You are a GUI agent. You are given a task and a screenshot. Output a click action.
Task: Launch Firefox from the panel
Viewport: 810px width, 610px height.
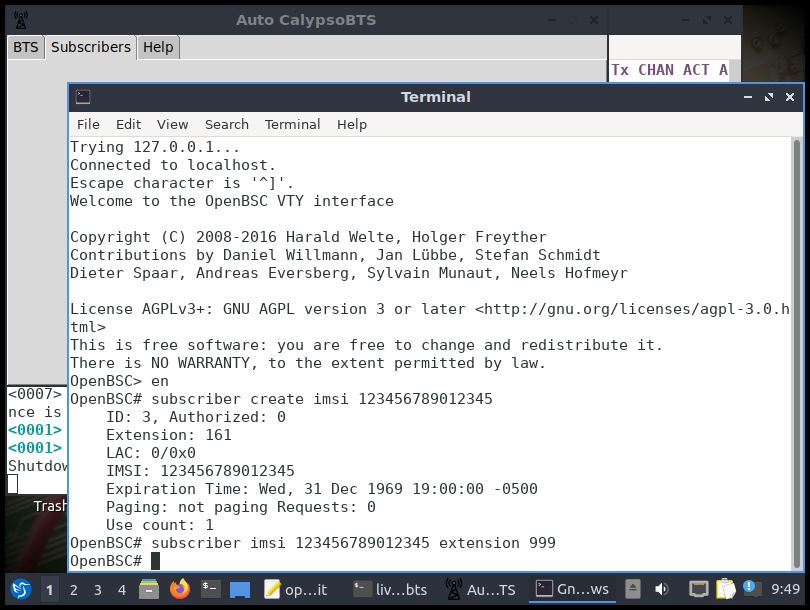coord(180,589)
